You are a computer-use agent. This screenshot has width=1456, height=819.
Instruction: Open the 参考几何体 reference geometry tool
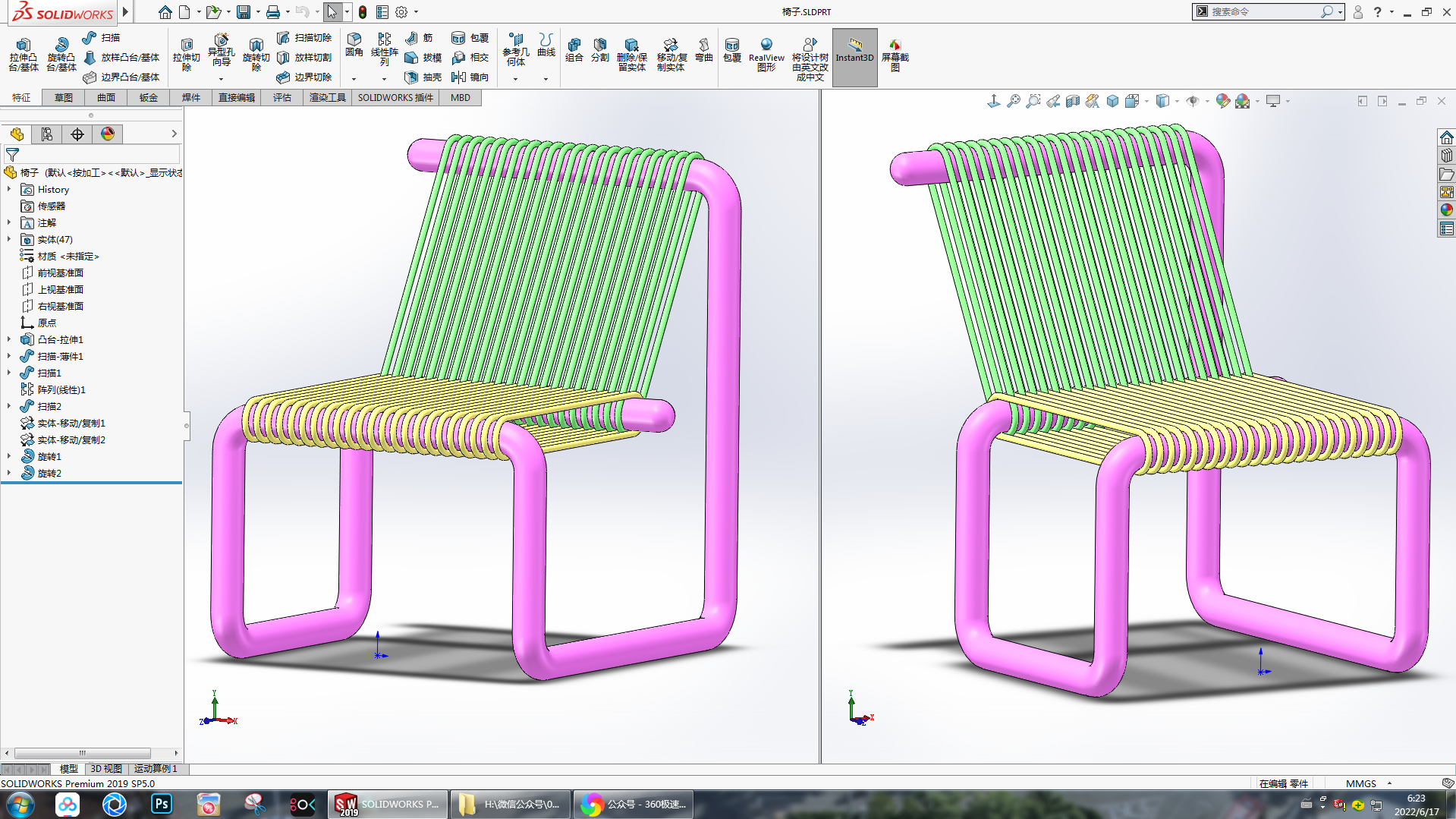[516, 49]
